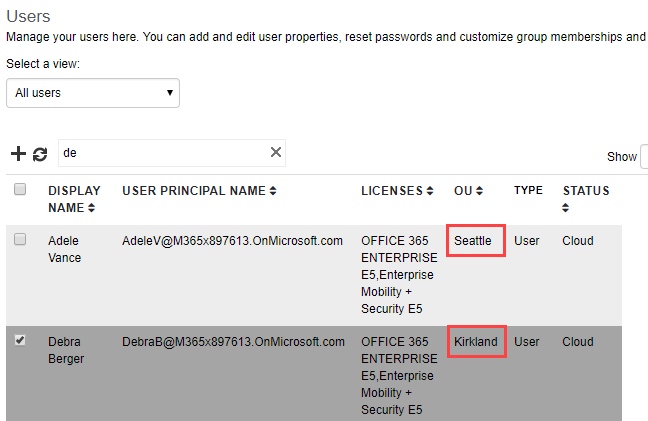
Task: Click the Kirkland OU cell
Action: pyautogui.click(x=475, y=342)
